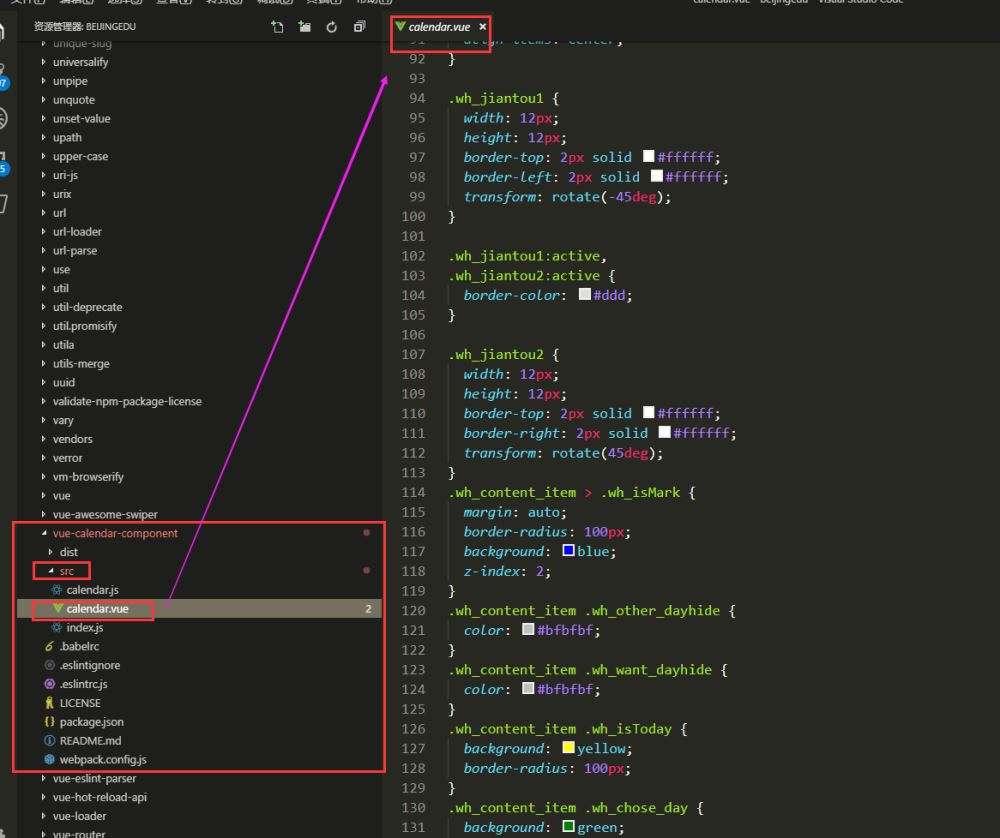Click the .wh_jiantou2 selector on line 107
The width and height of the screenshot is (1000, 838).
[x=496, y=355]
